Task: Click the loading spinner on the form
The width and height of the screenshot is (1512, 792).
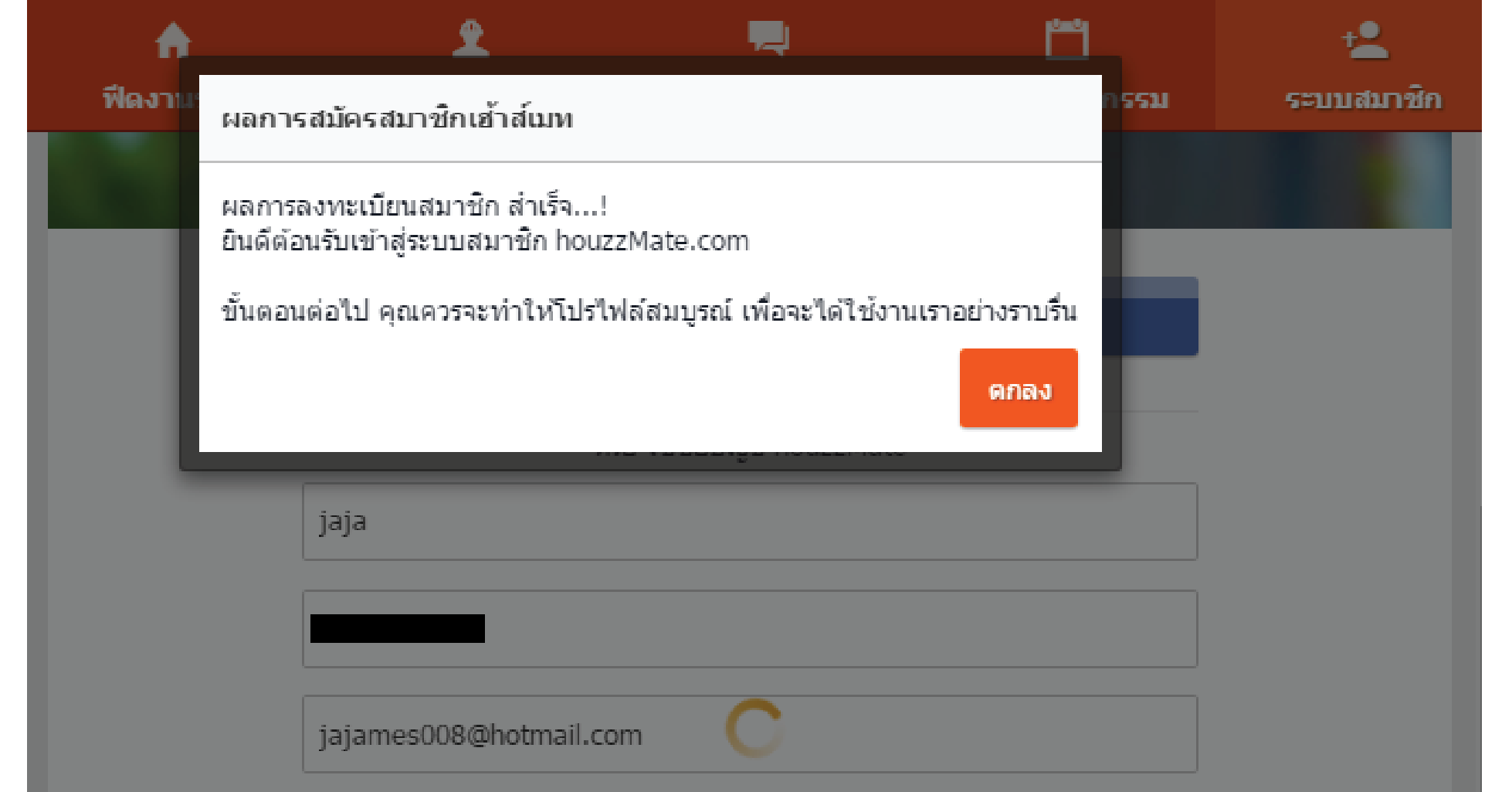Action: tap(754, 728)
